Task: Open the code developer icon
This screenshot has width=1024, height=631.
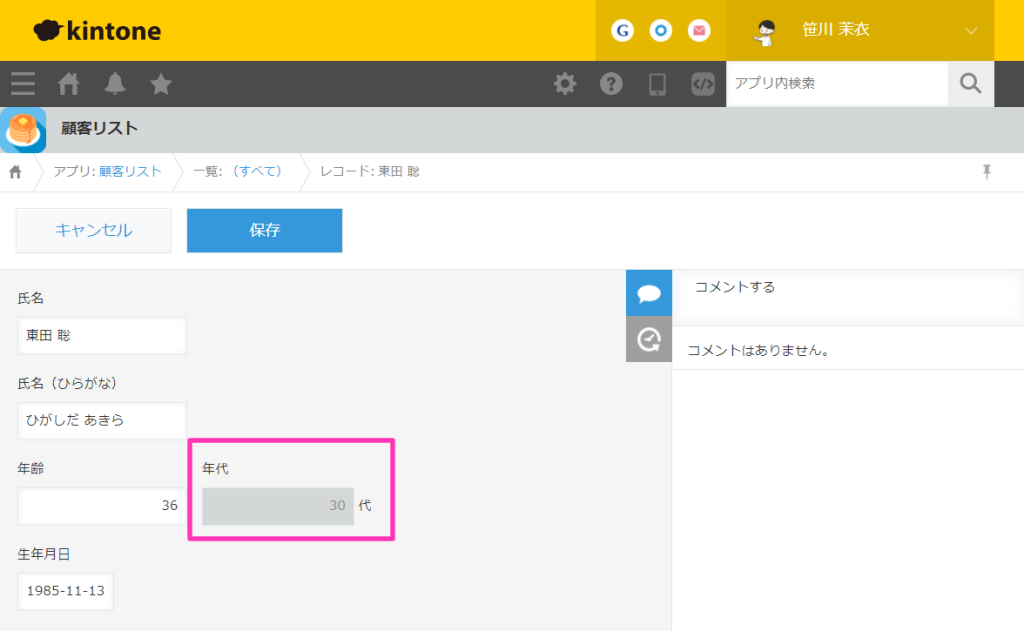Action: tap(703, 84)
